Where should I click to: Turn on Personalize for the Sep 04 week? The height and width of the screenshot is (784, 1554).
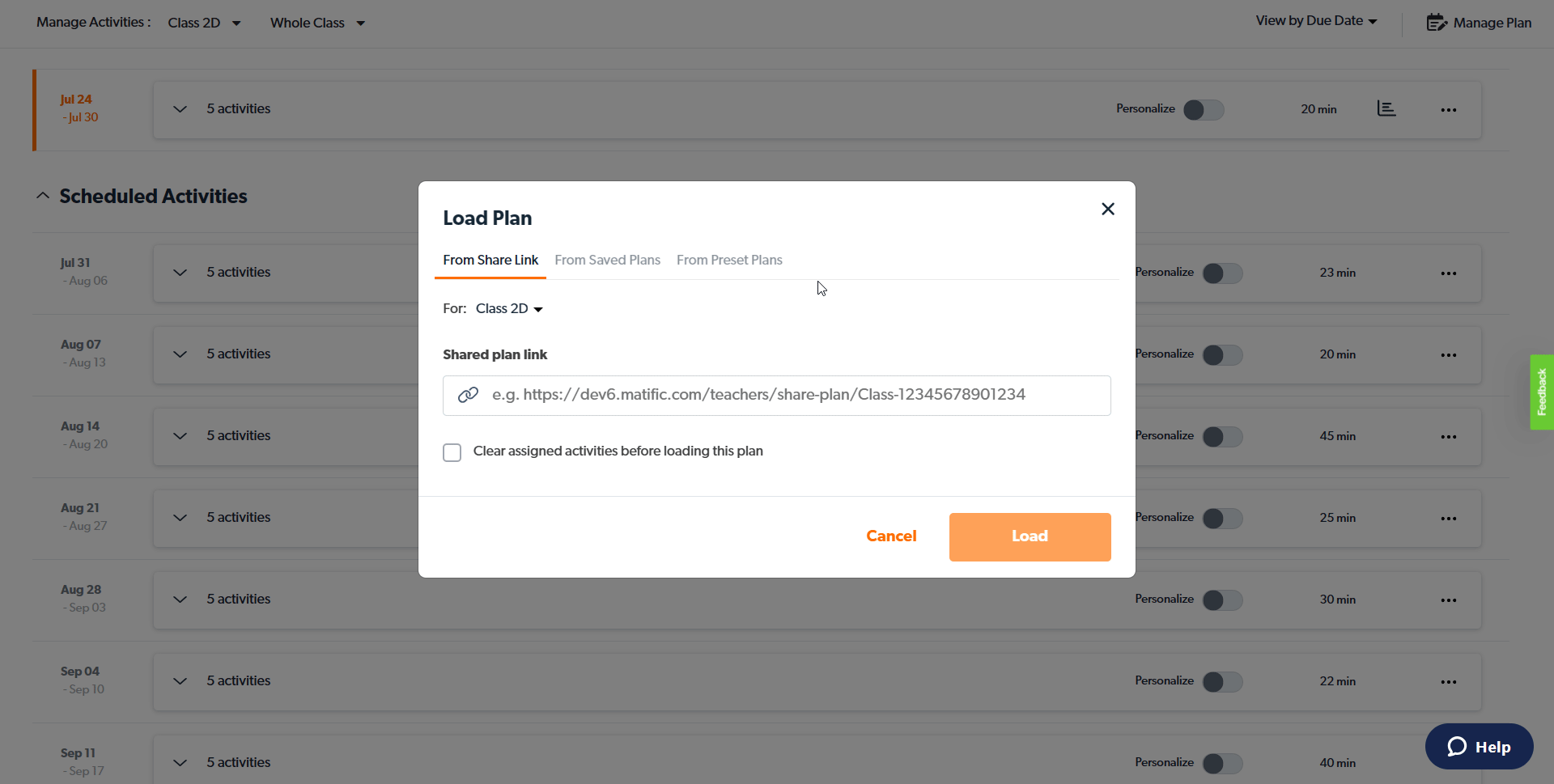[x=1222, y=681]
